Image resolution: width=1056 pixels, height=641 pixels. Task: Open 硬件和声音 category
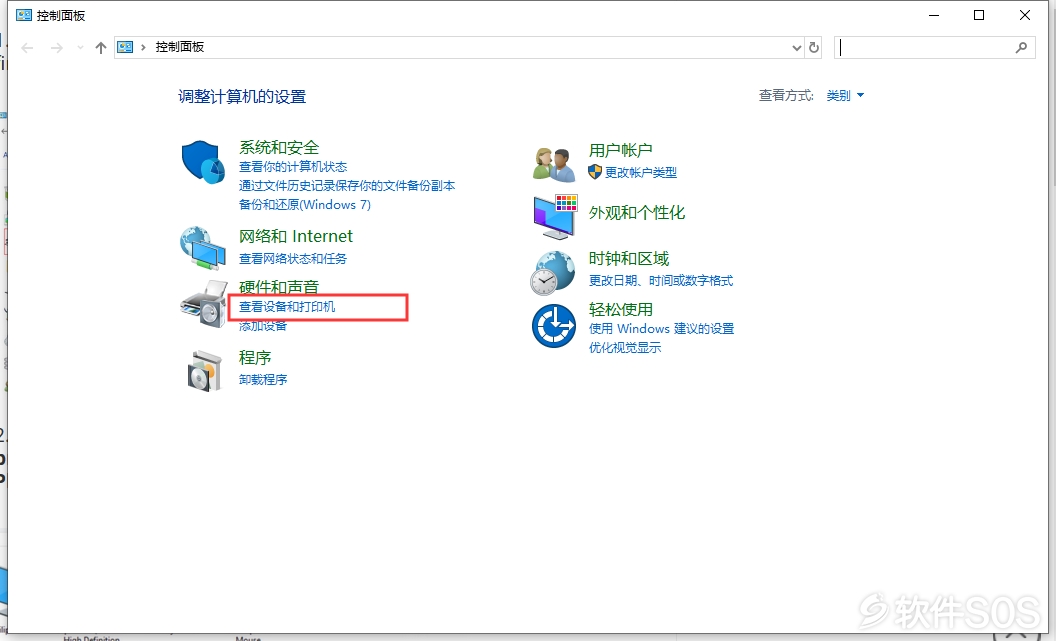coord(279,287)
